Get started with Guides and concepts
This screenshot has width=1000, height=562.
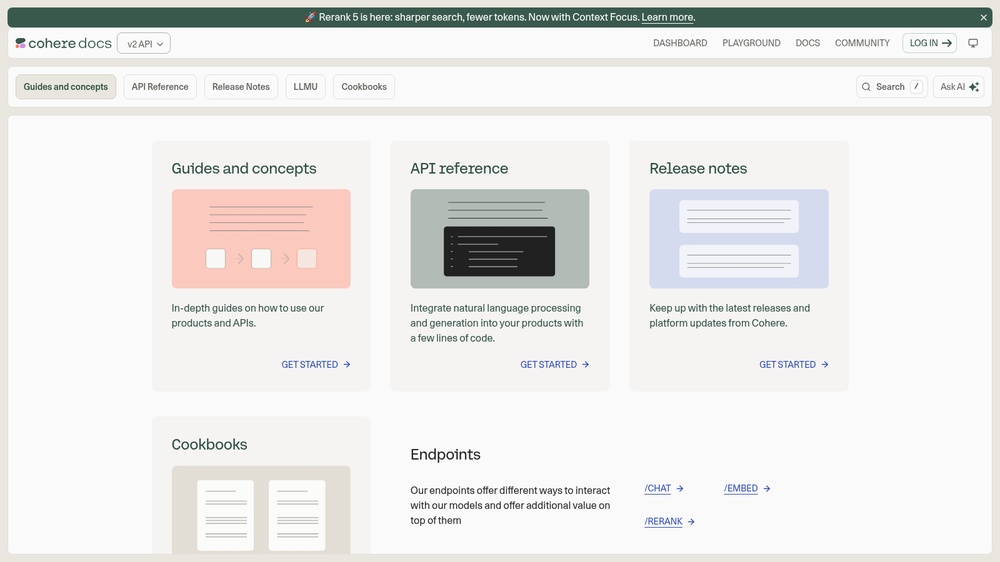316,364
